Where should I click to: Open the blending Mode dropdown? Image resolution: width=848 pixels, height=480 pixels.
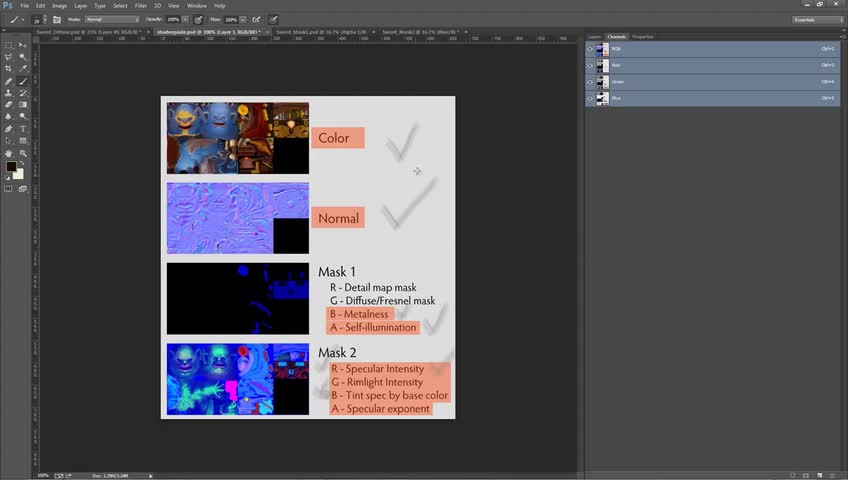[112, 19]
